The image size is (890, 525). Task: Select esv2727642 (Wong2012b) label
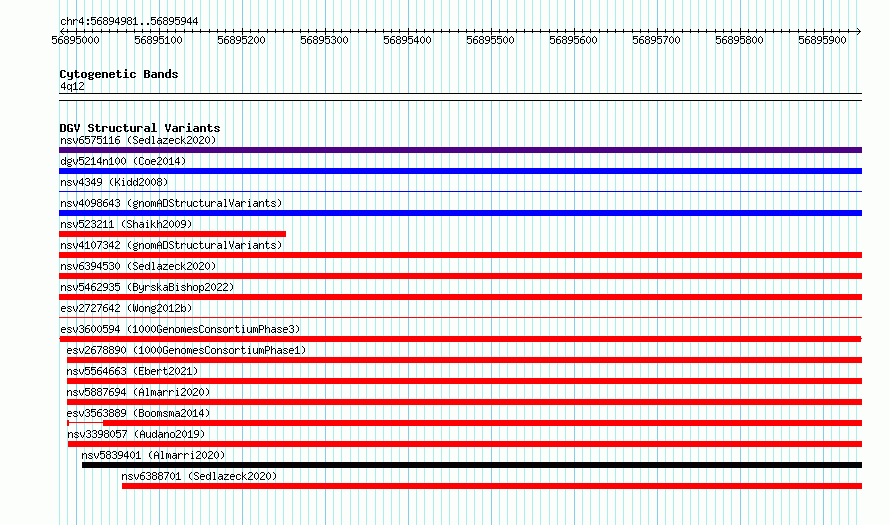coord(126,308)
